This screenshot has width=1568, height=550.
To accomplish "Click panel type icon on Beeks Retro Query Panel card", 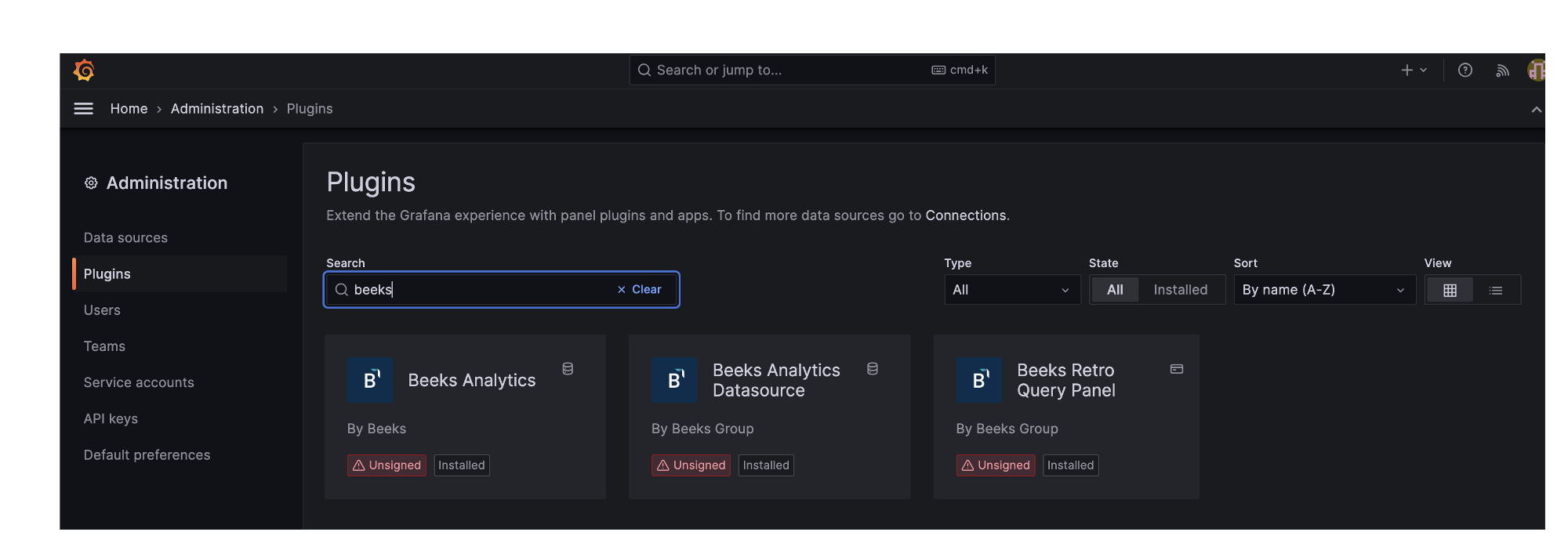I will 1176,369.
